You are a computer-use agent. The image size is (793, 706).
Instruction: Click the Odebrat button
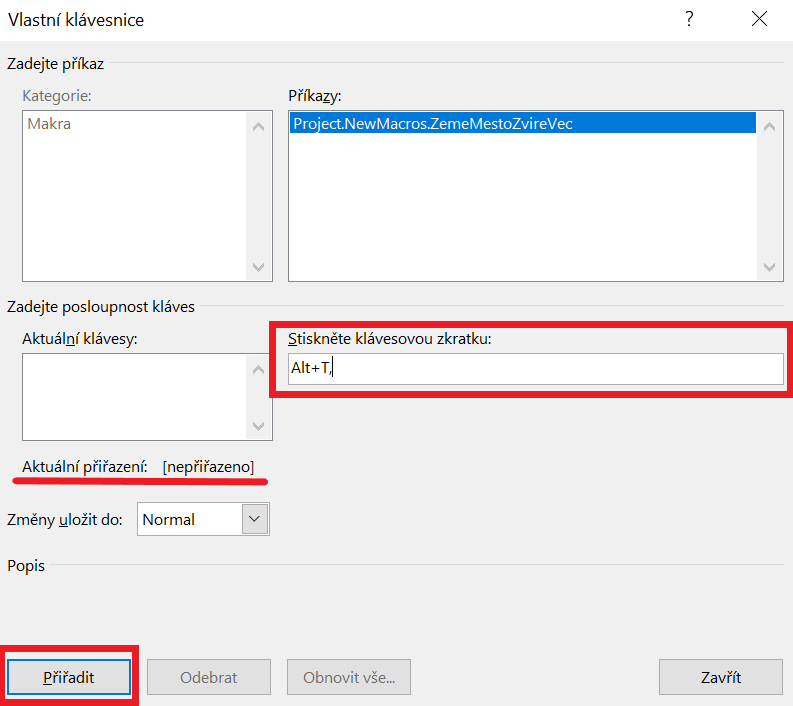pyautogui.click(x=209, y=677)
